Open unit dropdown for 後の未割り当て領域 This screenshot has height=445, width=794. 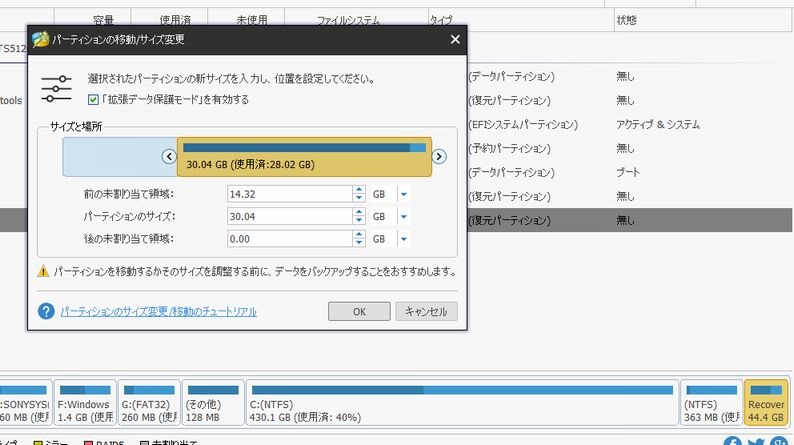[404, 239]
